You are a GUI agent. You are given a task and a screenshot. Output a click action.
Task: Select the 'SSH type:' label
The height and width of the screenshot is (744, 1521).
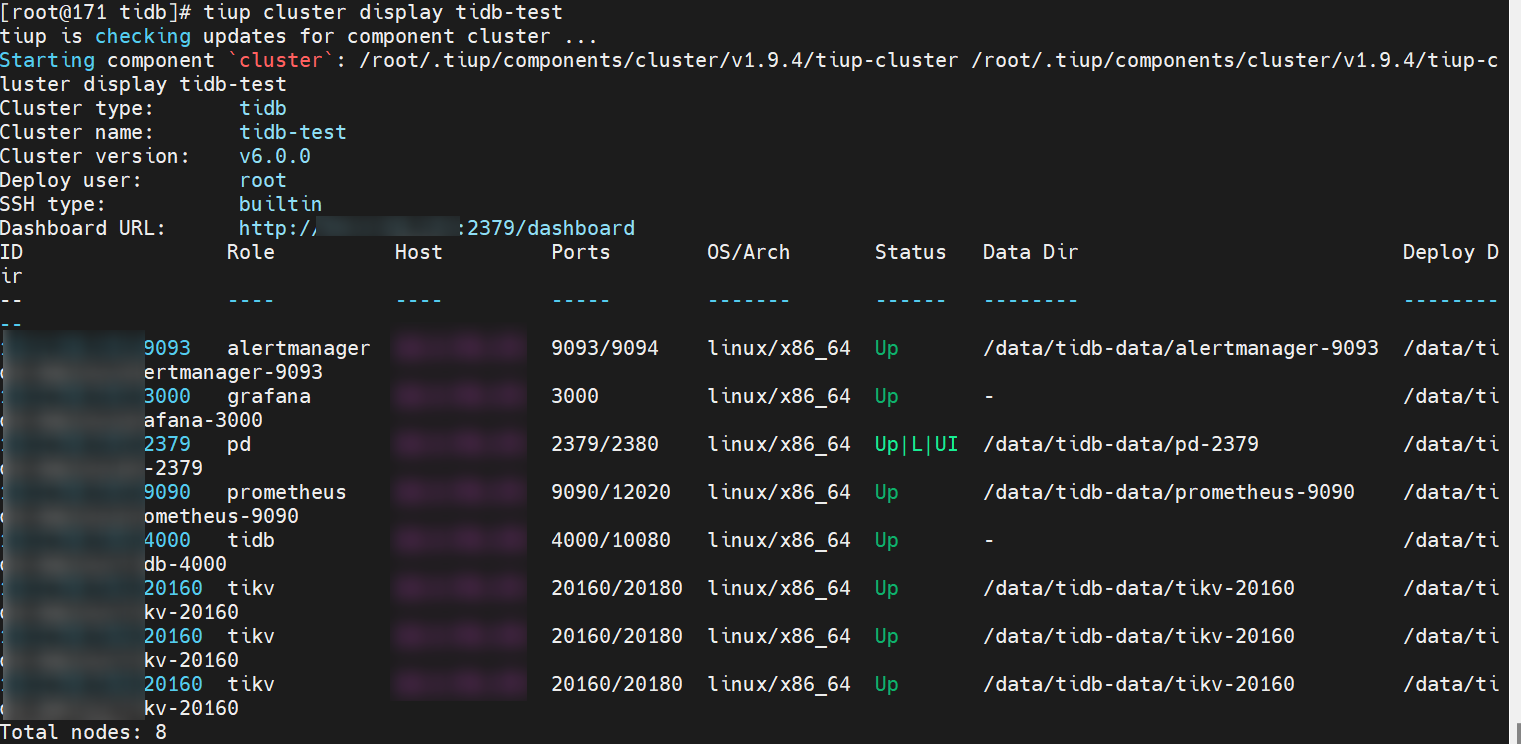coord(54,204)
